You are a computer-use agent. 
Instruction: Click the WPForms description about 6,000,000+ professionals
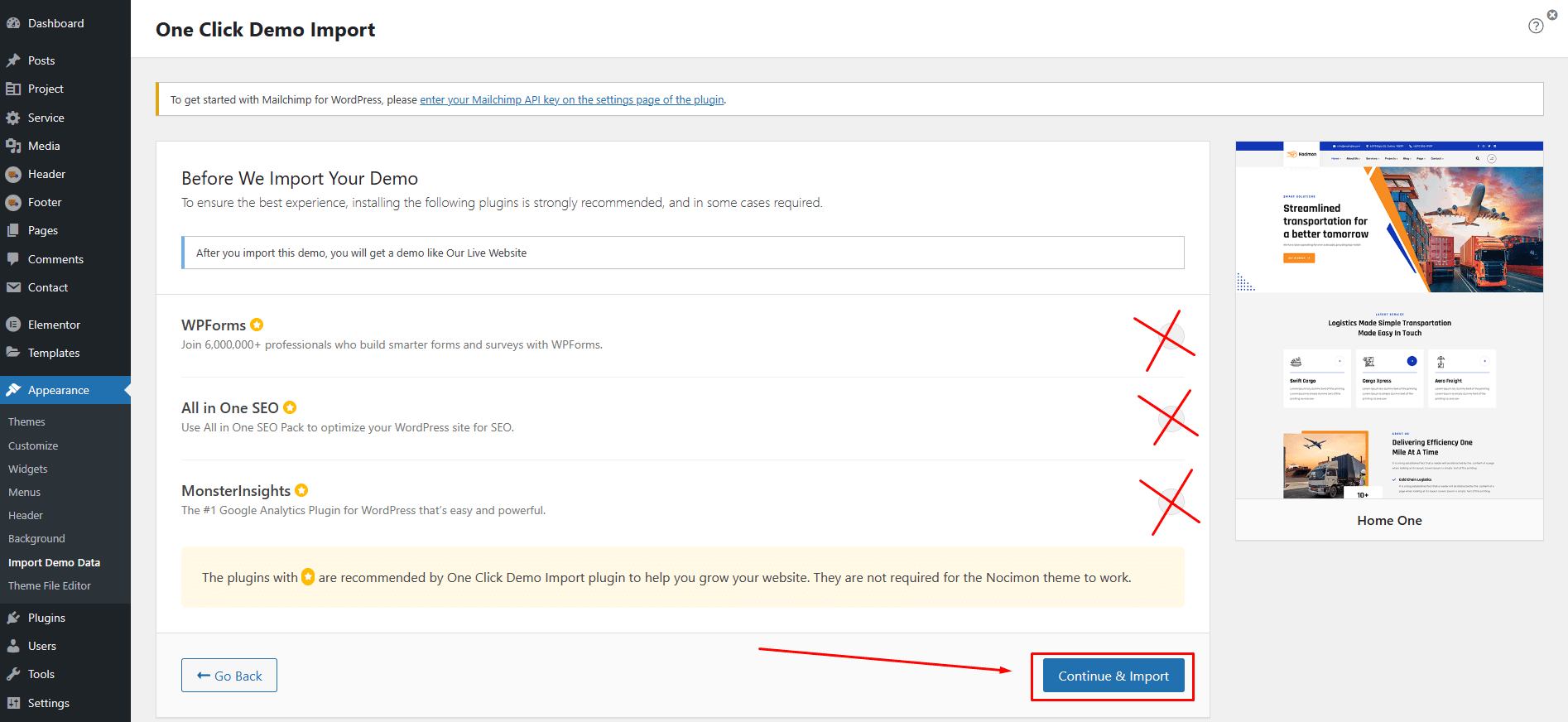pyautogui.click(x=392, y=344)
